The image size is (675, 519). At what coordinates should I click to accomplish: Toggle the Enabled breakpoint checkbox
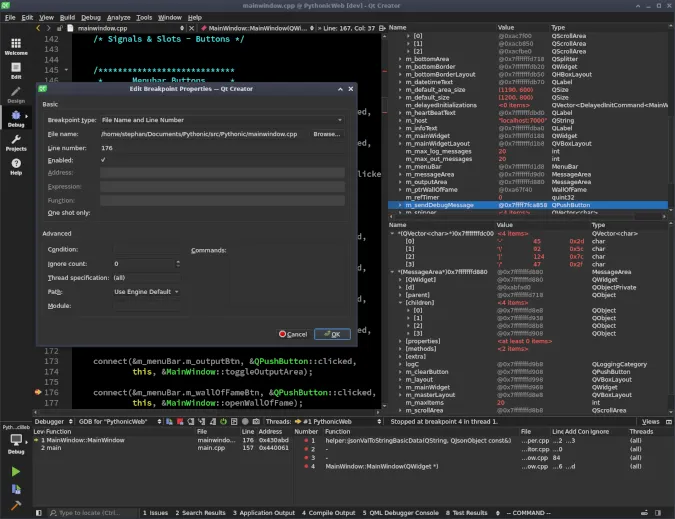[x=104, y=160]
